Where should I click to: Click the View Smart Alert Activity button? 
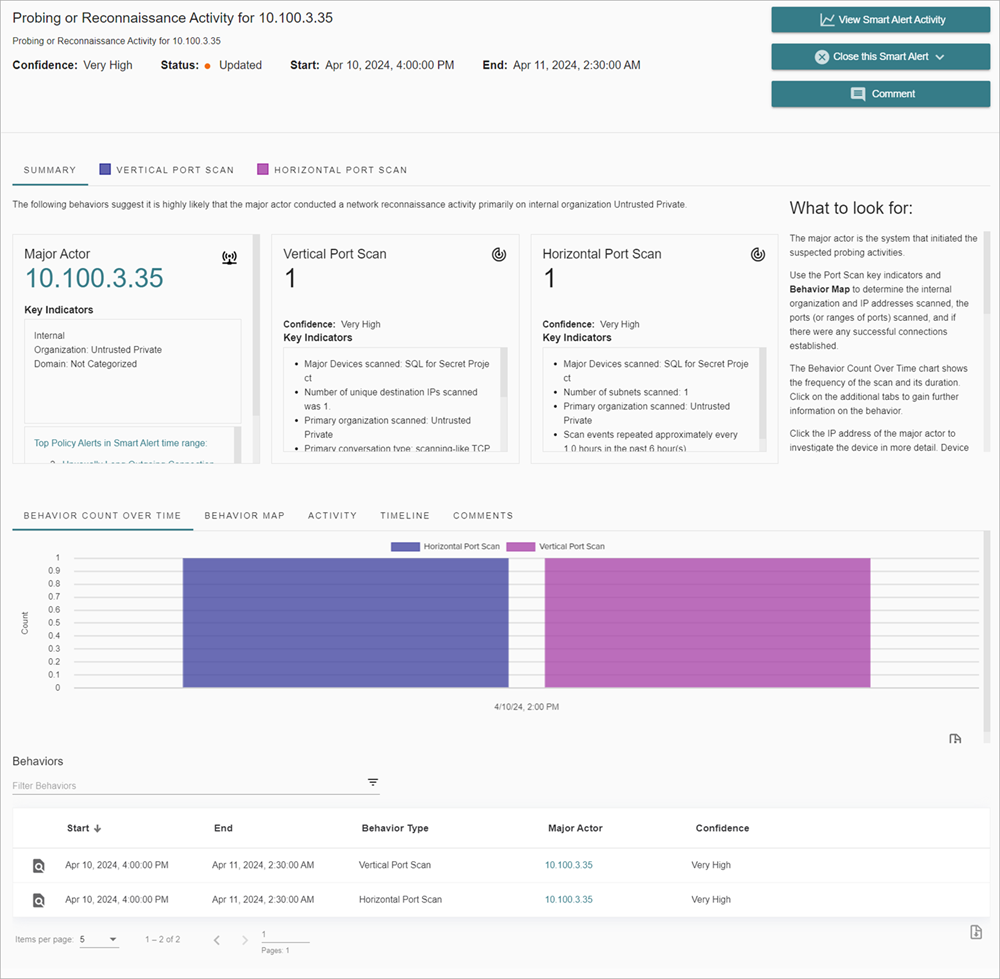click(880, 19)
